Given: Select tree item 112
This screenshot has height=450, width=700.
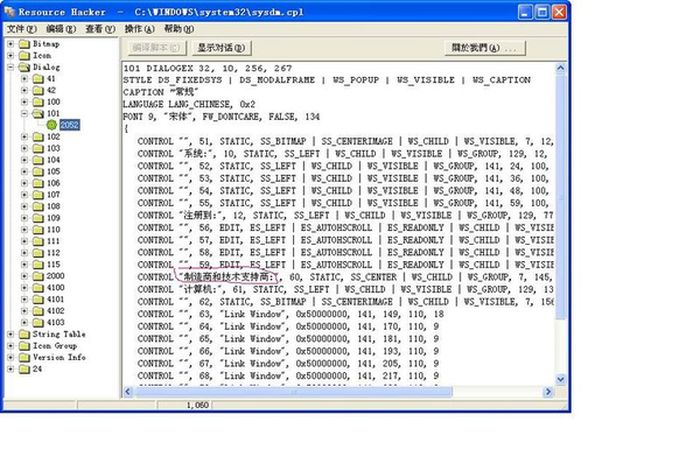Looking at the screenshot, I should pos(53,253).
